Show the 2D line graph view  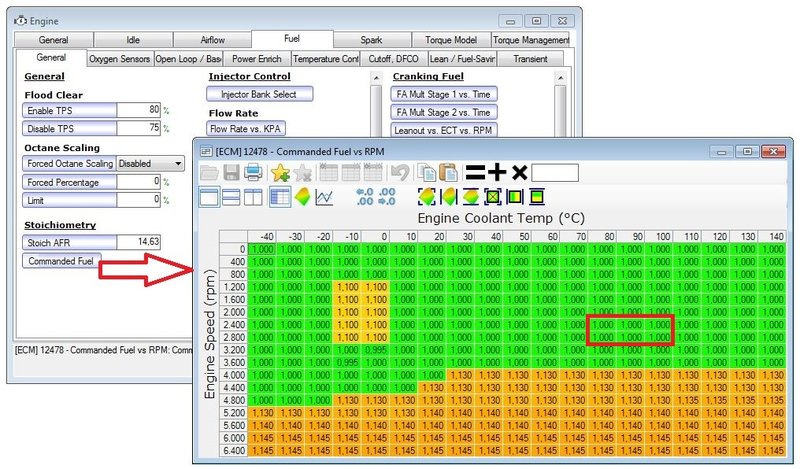pyautogui.click(x=324, y=197)
